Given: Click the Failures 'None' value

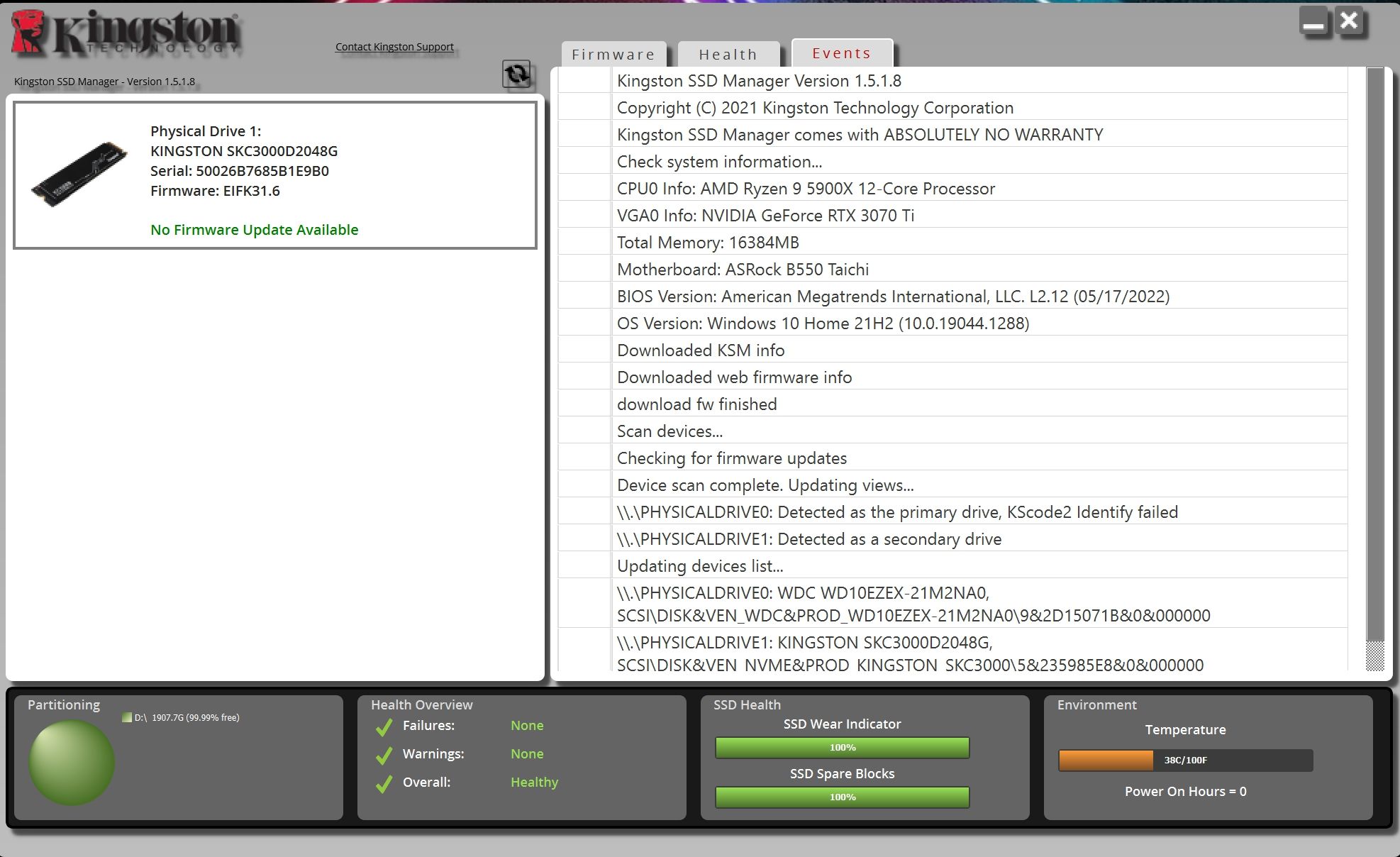Looking at the screenshot, I should coord(527,726).
